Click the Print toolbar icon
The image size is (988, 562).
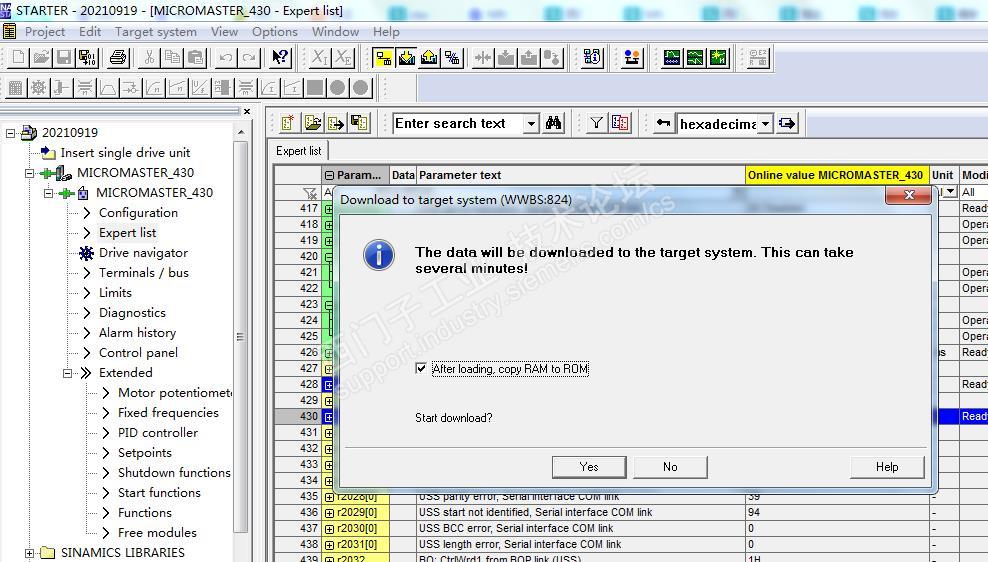[118, 58]
